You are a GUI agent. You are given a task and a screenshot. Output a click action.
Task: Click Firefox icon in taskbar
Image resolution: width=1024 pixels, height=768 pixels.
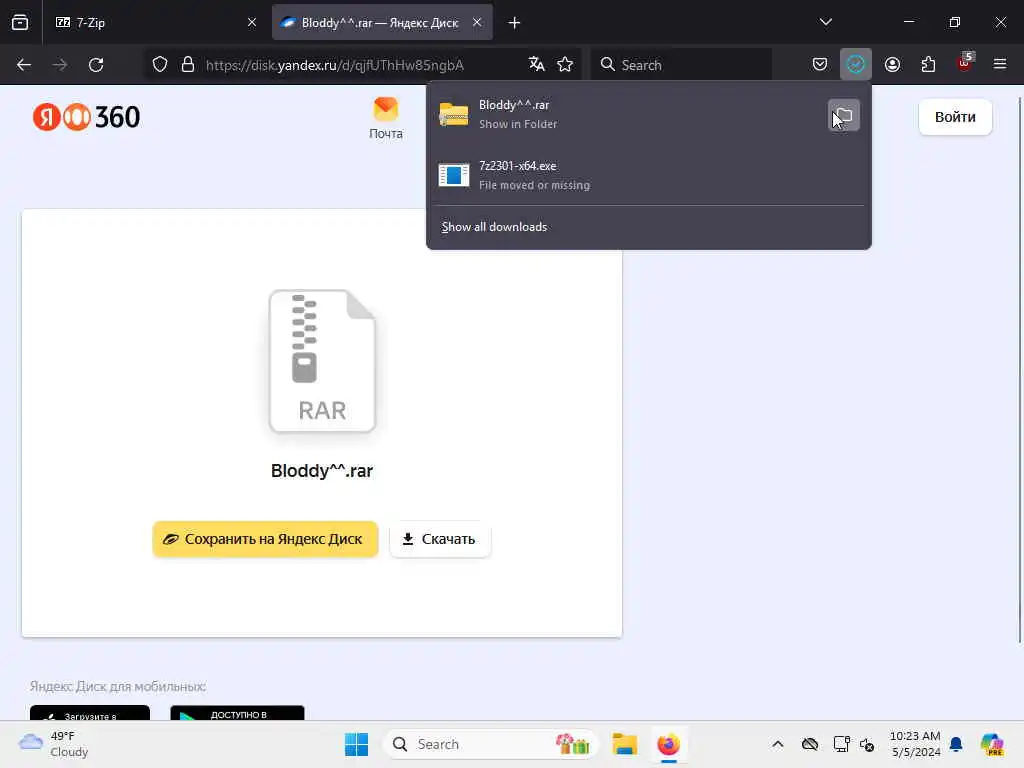(668, 744)
